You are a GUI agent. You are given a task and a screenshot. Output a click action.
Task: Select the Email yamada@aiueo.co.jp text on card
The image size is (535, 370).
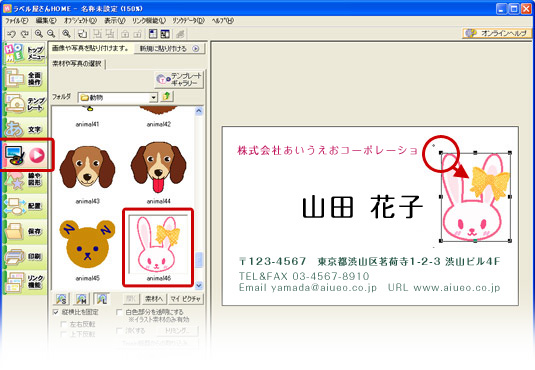[x=307, y=287]
